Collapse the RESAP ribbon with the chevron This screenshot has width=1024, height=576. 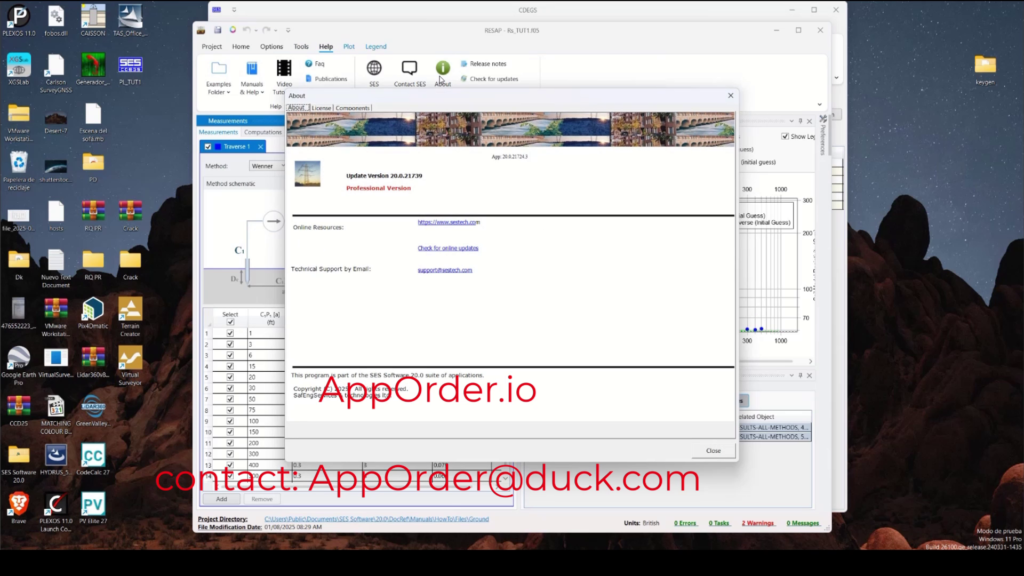[x=820, y=104]
